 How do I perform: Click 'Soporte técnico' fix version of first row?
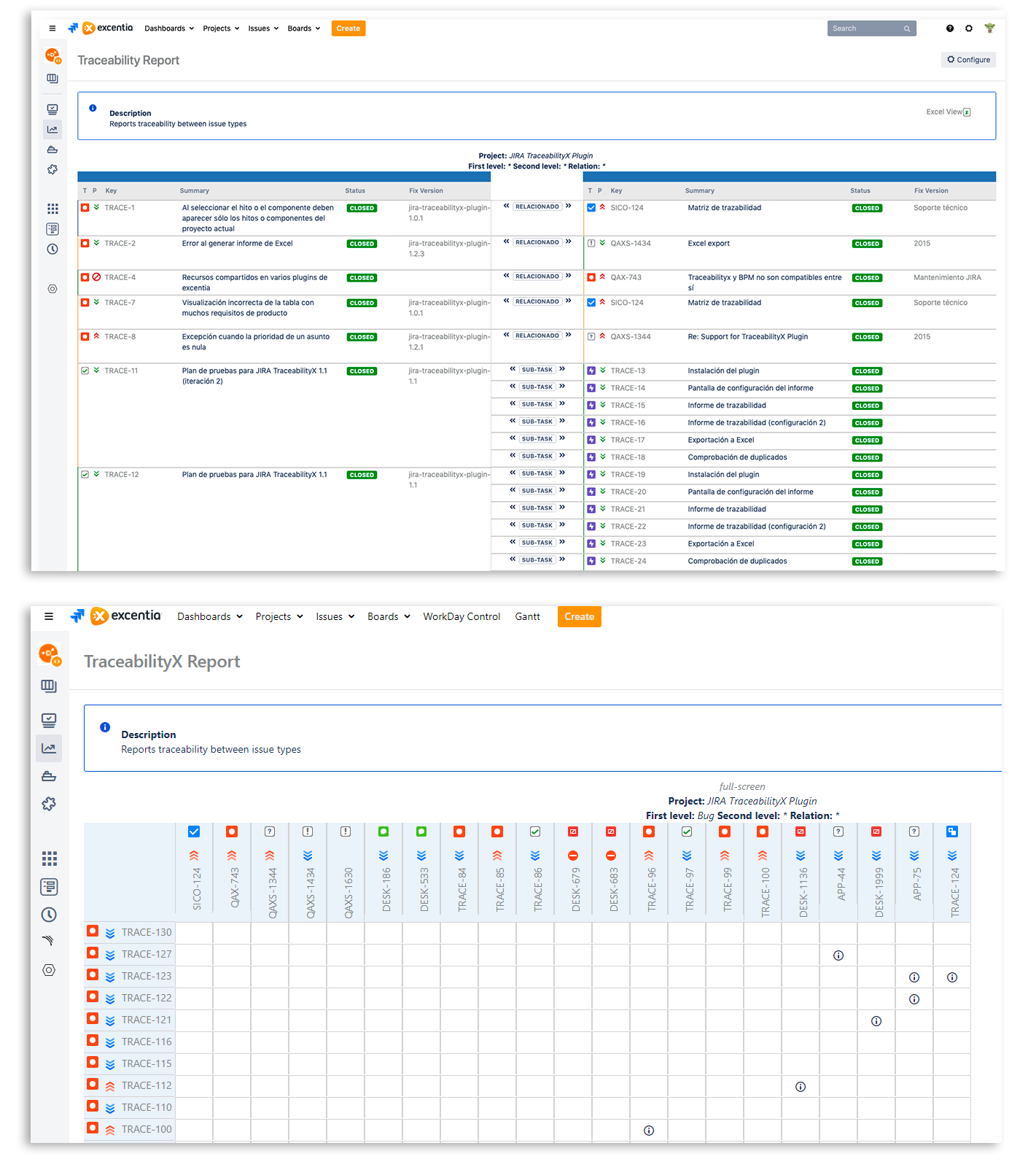pyautogui.click(x=940, y=208)
